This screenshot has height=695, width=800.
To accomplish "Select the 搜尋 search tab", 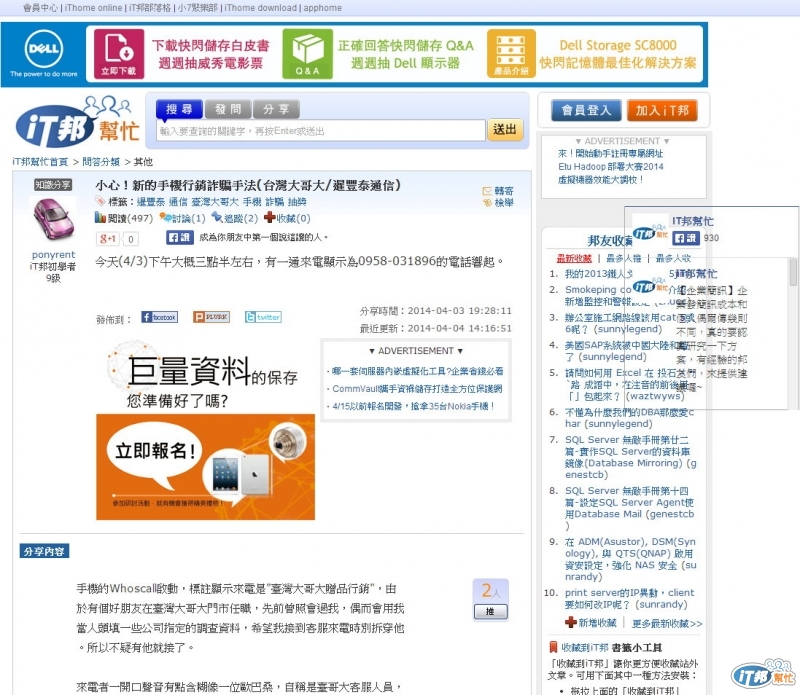I will click(x=179, y=109).
